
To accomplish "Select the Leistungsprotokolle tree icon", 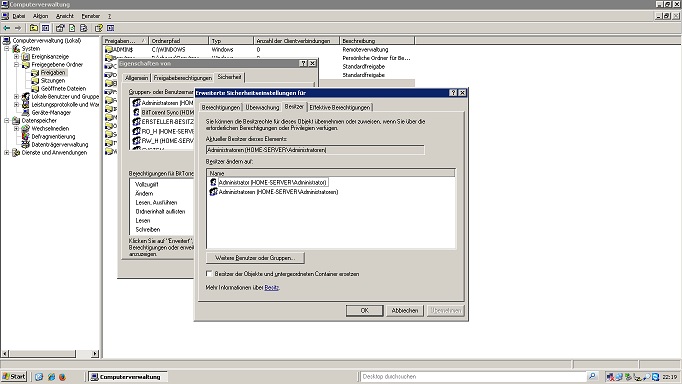I will 26,104.
